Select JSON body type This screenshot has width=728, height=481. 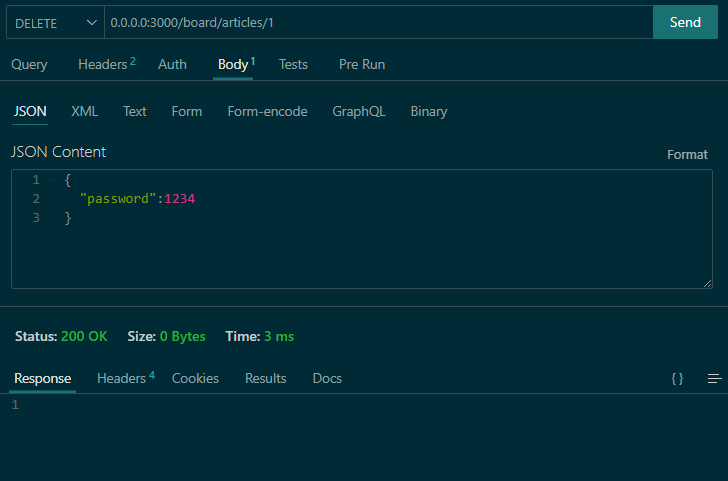point(30,111)
